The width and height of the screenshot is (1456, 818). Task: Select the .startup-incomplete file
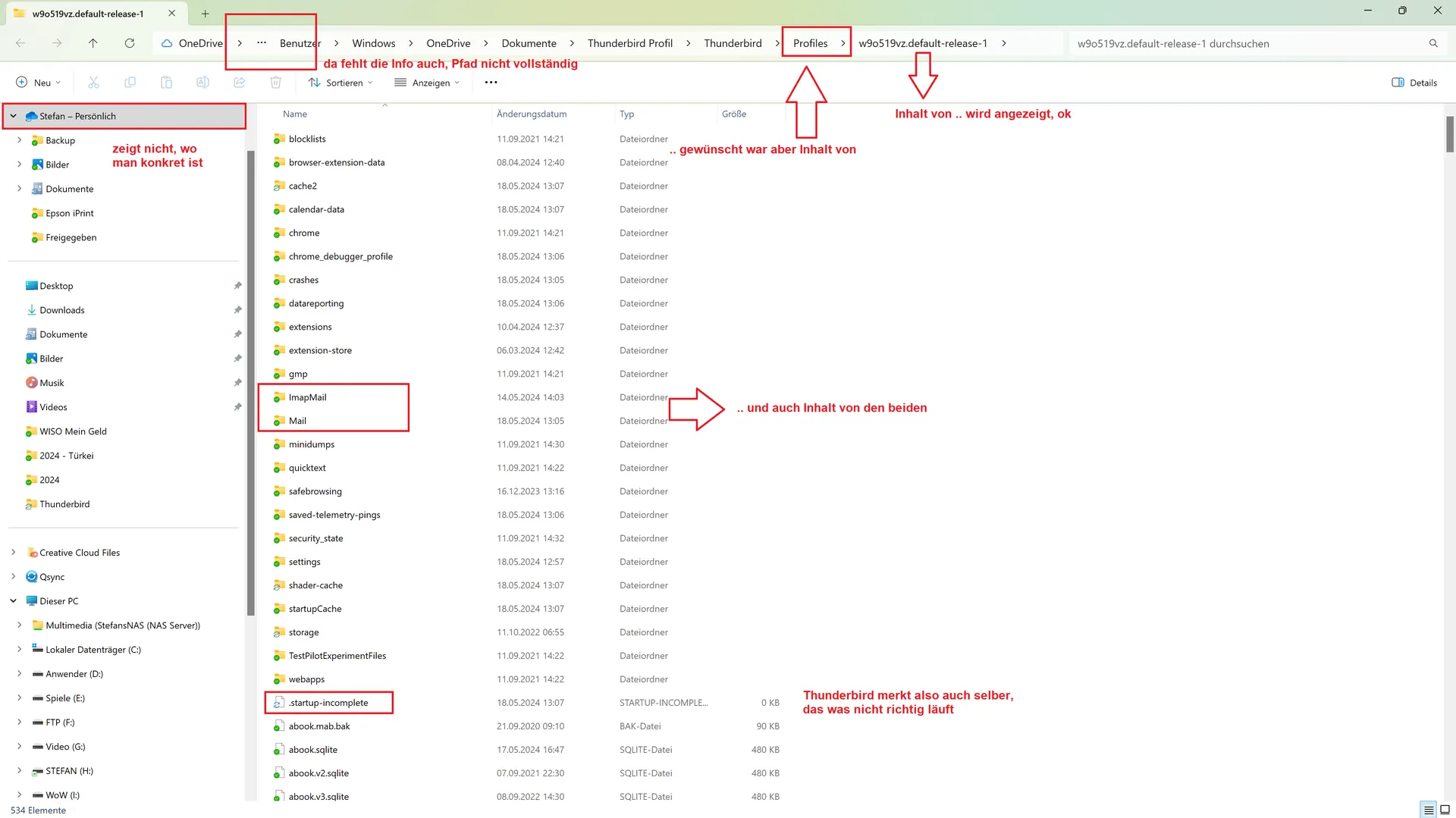click(328, 703)
